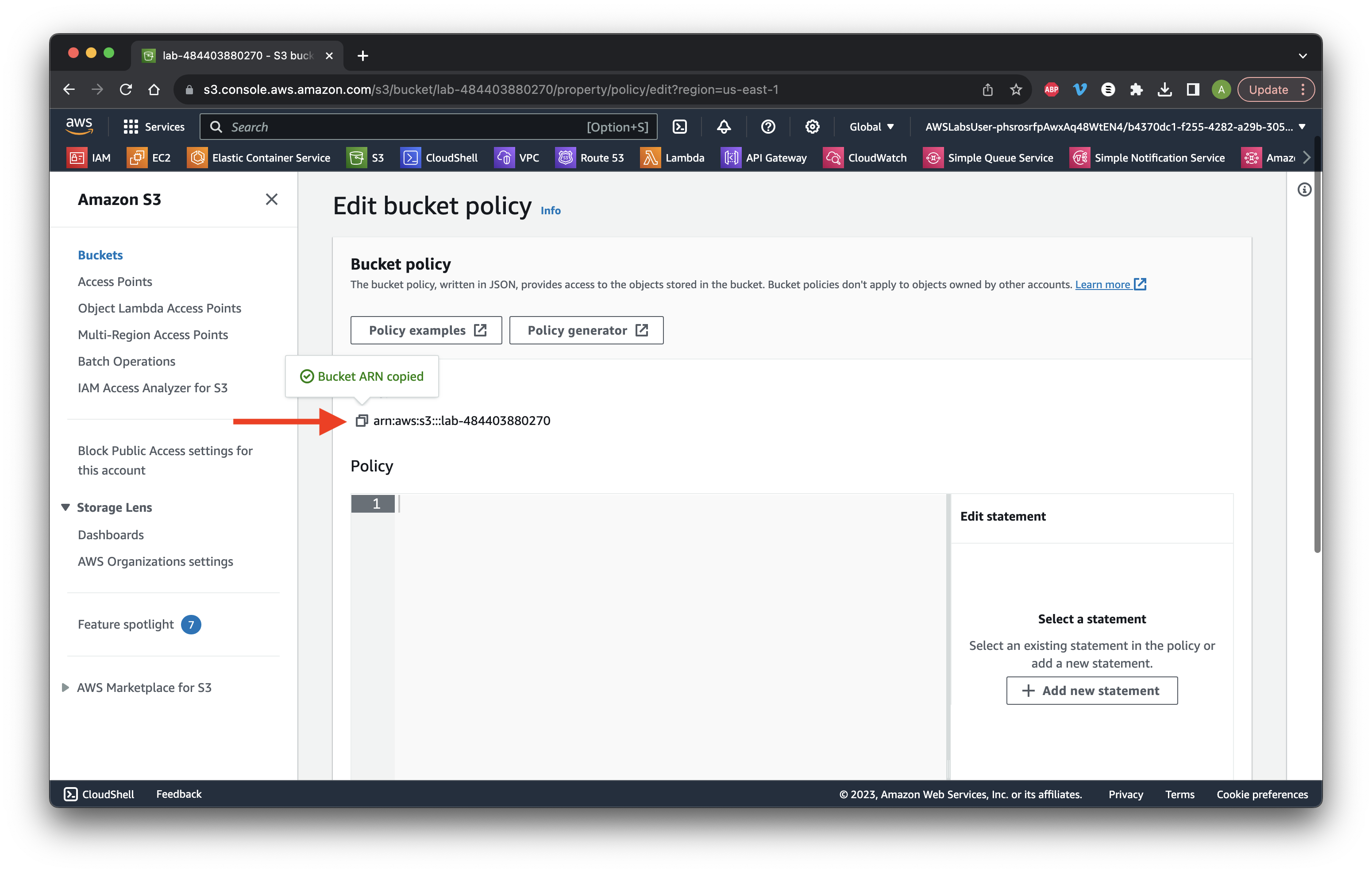
Task: Bookmark this page with the star icon
Action: (1016, 89)
